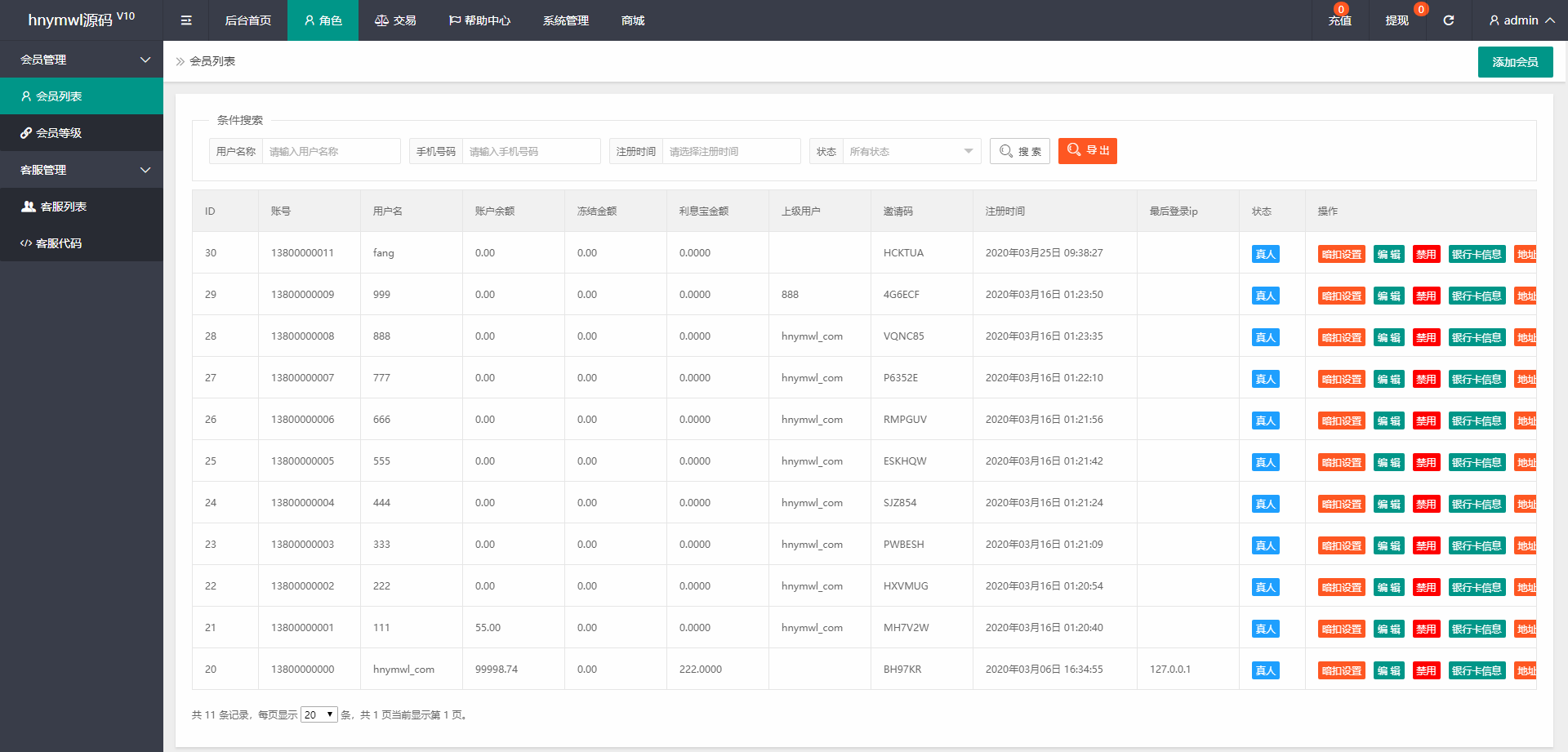Switch to the 交易 top menu
The image size is (1568, 752).
point(395,20)
